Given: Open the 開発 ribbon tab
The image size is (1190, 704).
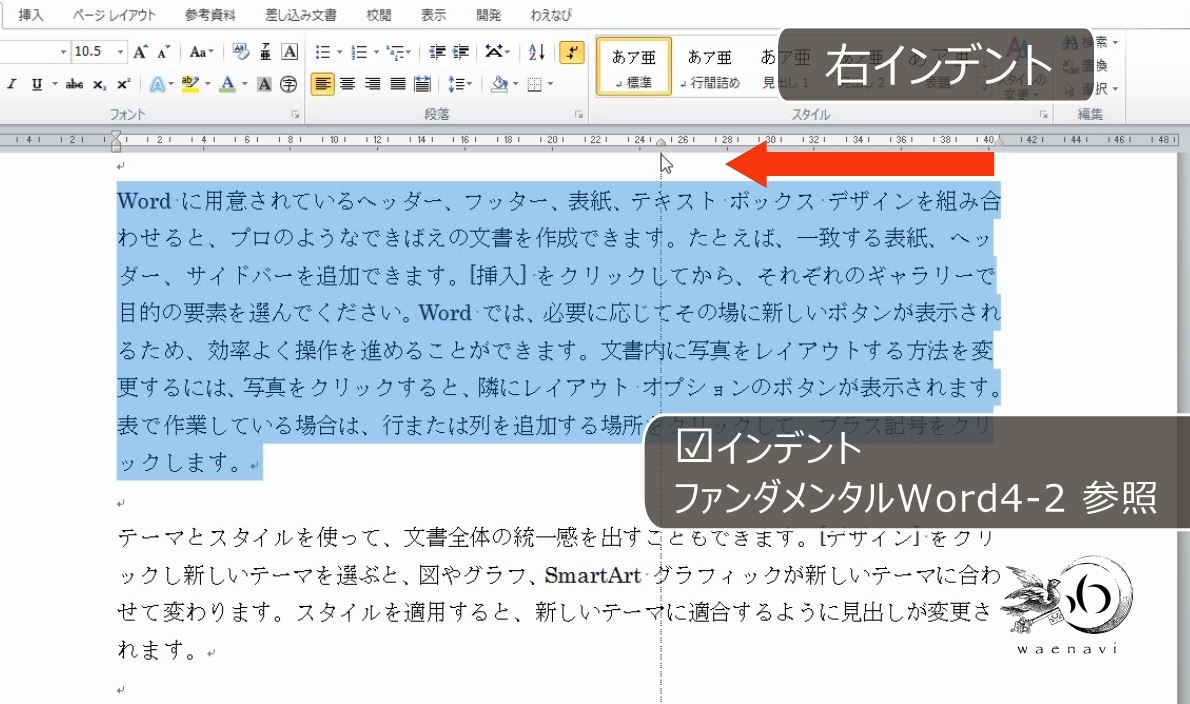Looking at the screenshot, I should click(488, 14).
